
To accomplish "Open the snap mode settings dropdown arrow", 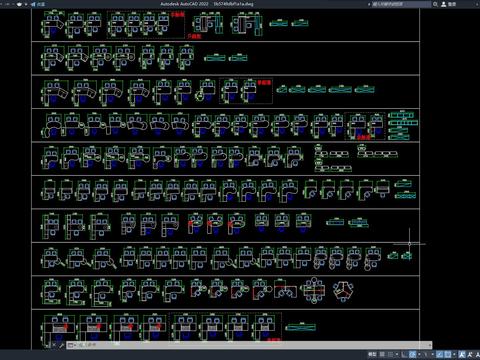I will click(397, 354).
